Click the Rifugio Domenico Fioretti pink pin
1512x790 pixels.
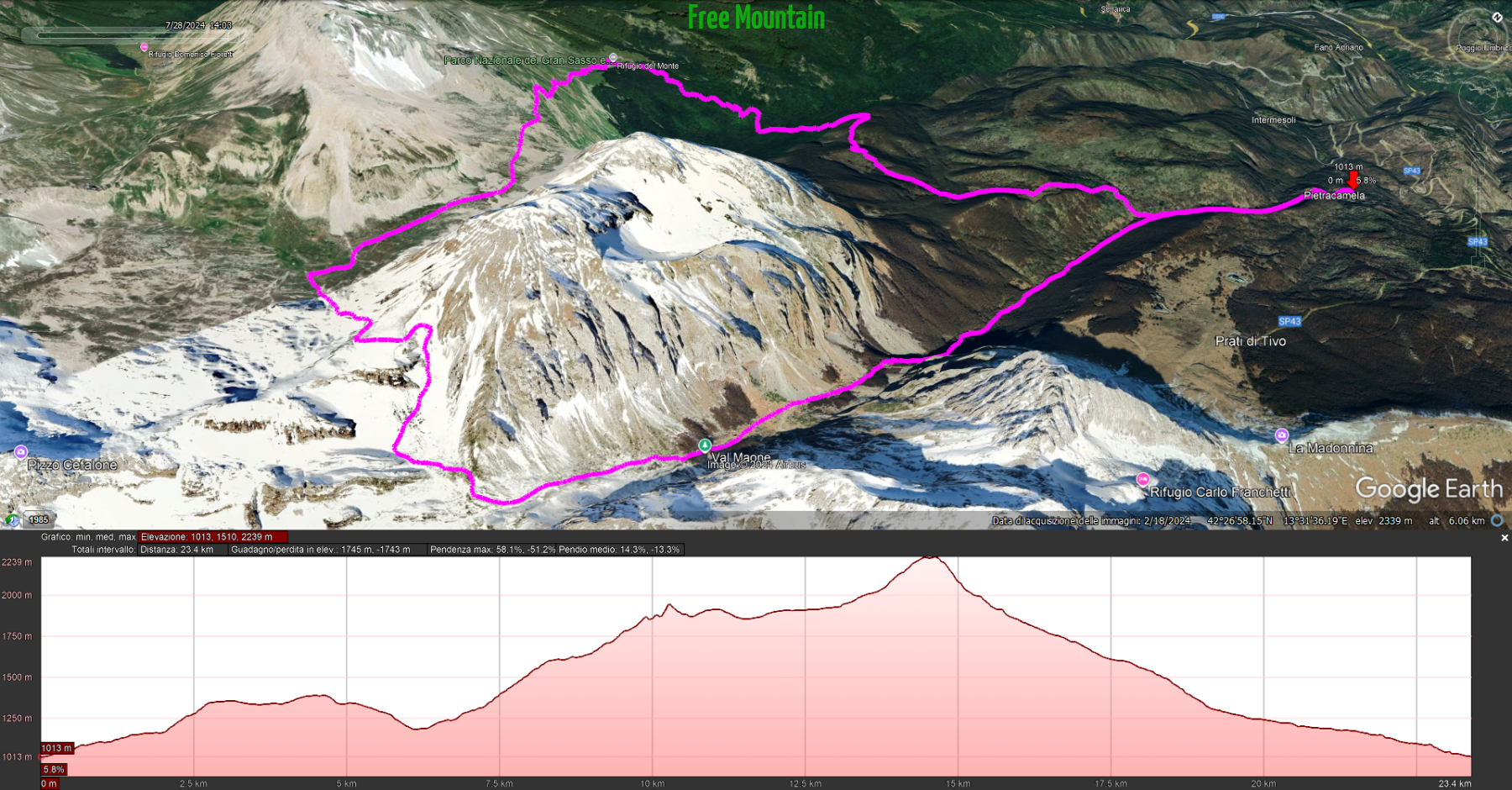pyautogui.click(x=144, y=47)
